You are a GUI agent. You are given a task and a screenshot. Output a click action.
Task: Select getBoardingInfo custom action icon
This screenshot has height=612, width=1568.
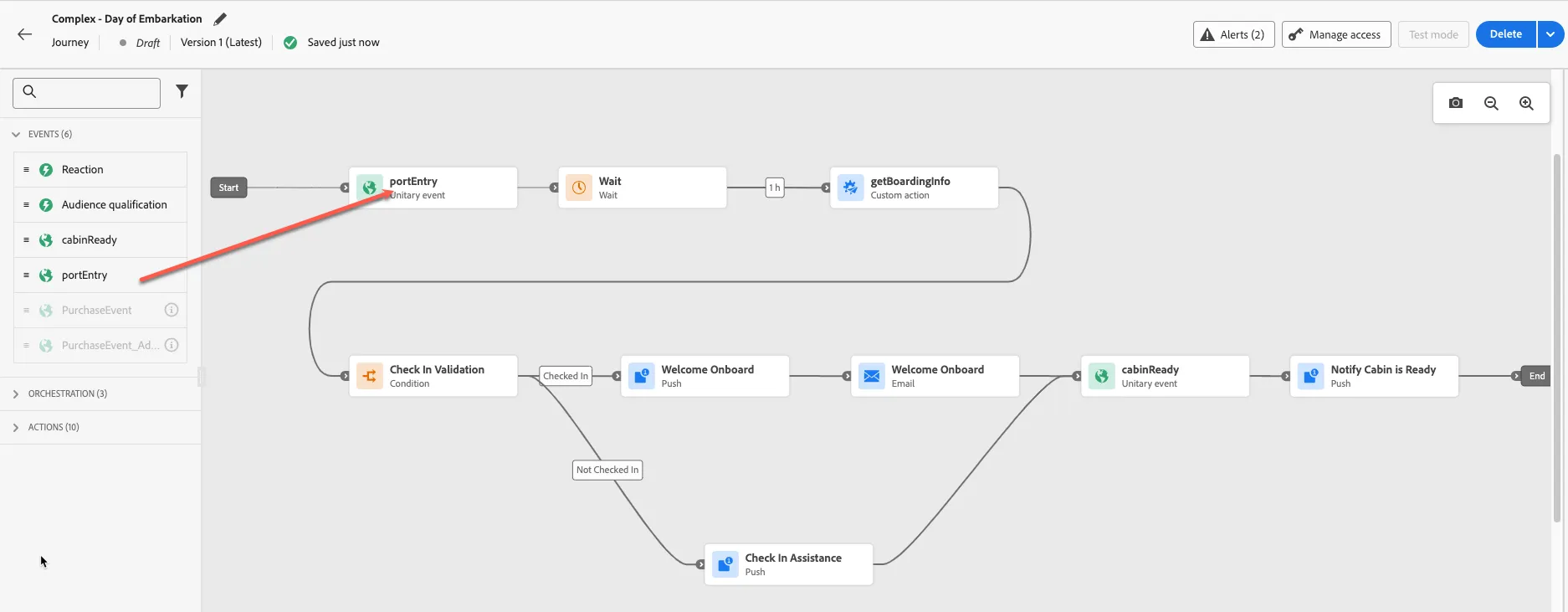click(x=850, y=188)
